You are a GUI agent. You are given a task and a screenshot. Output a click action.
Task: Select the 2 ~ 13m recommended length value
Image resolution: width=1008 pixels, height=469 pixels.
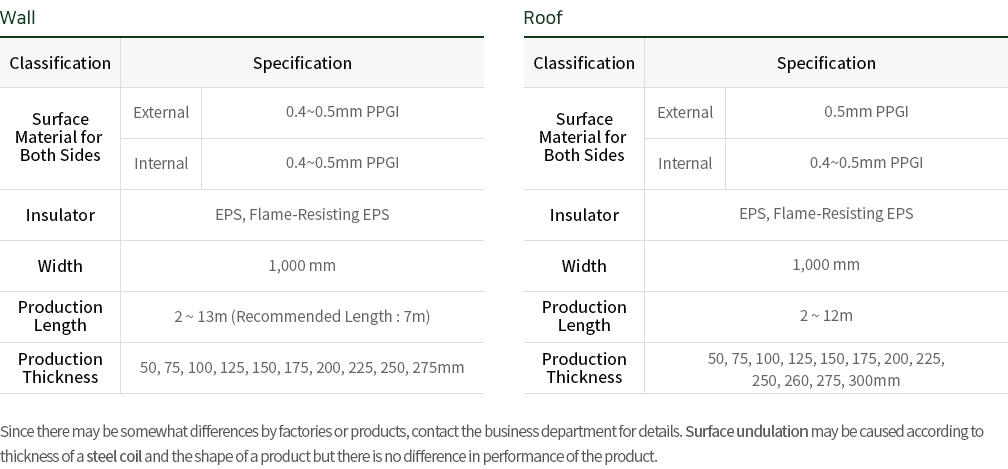click(x=302, y=317)
